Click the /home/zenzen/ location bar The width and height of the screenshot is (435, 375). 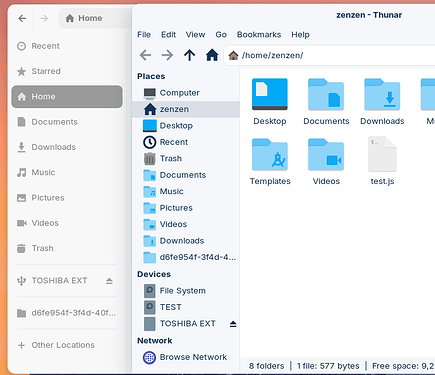pos(329,55)
